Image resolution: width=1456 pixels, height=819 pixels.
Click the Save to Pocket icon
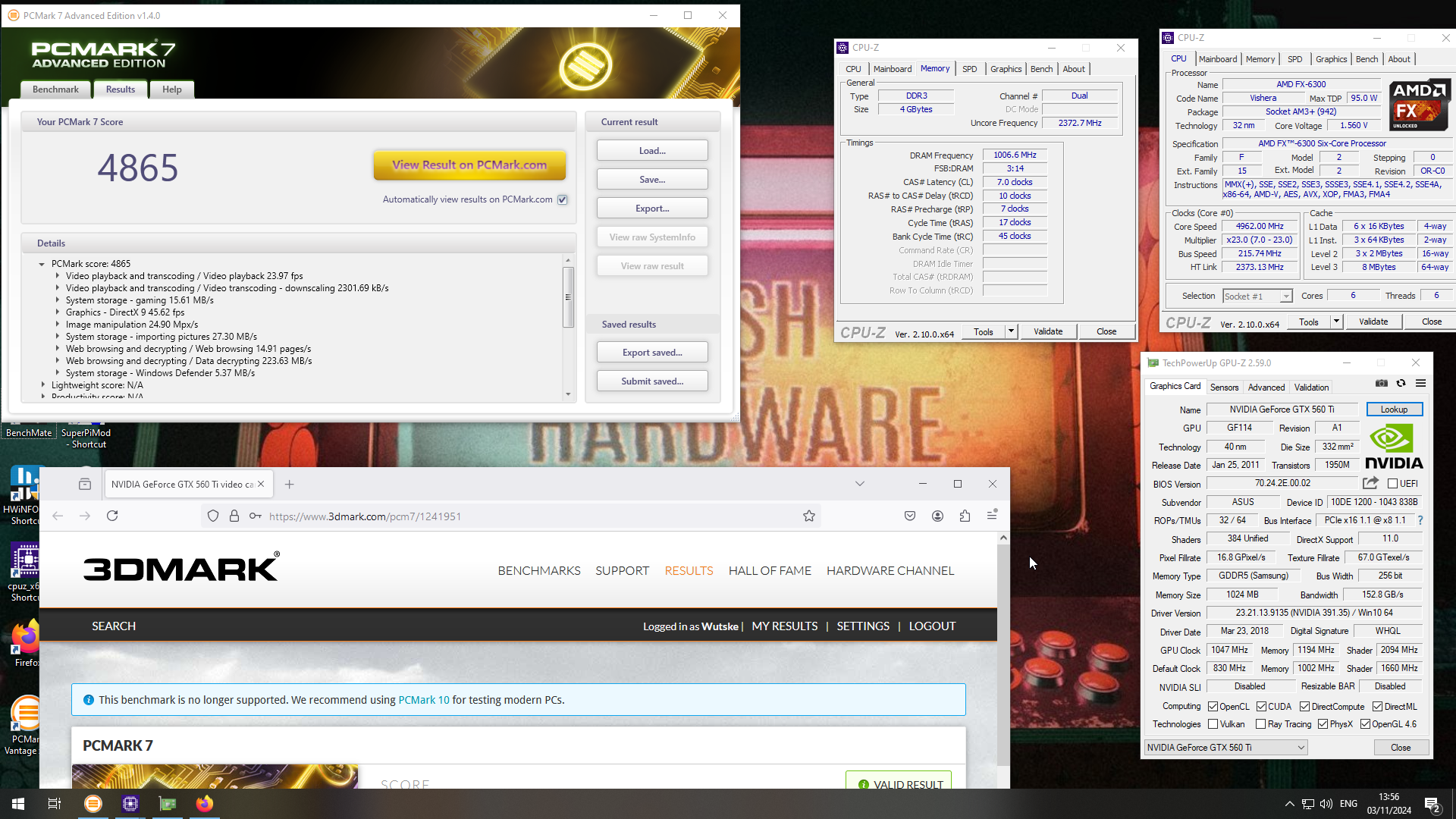(x=910, y=516)
